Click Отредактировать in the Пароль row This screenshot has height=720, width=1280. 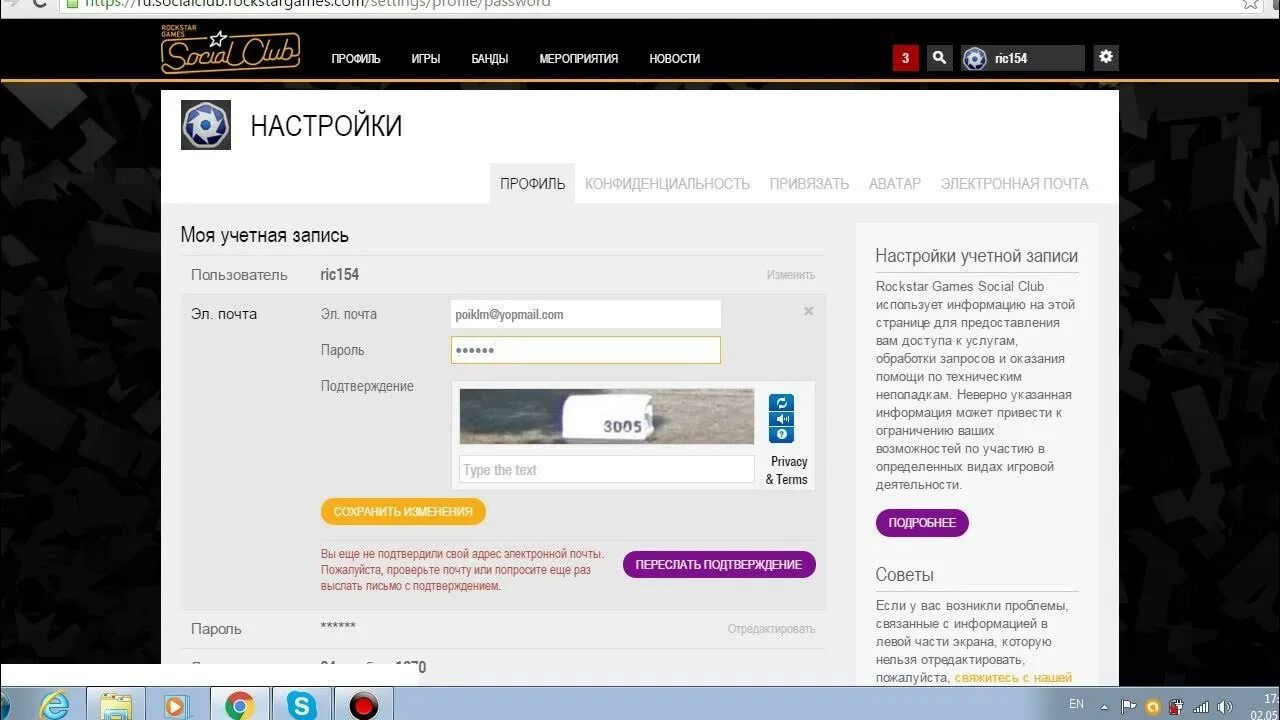(x=771, y=629)
